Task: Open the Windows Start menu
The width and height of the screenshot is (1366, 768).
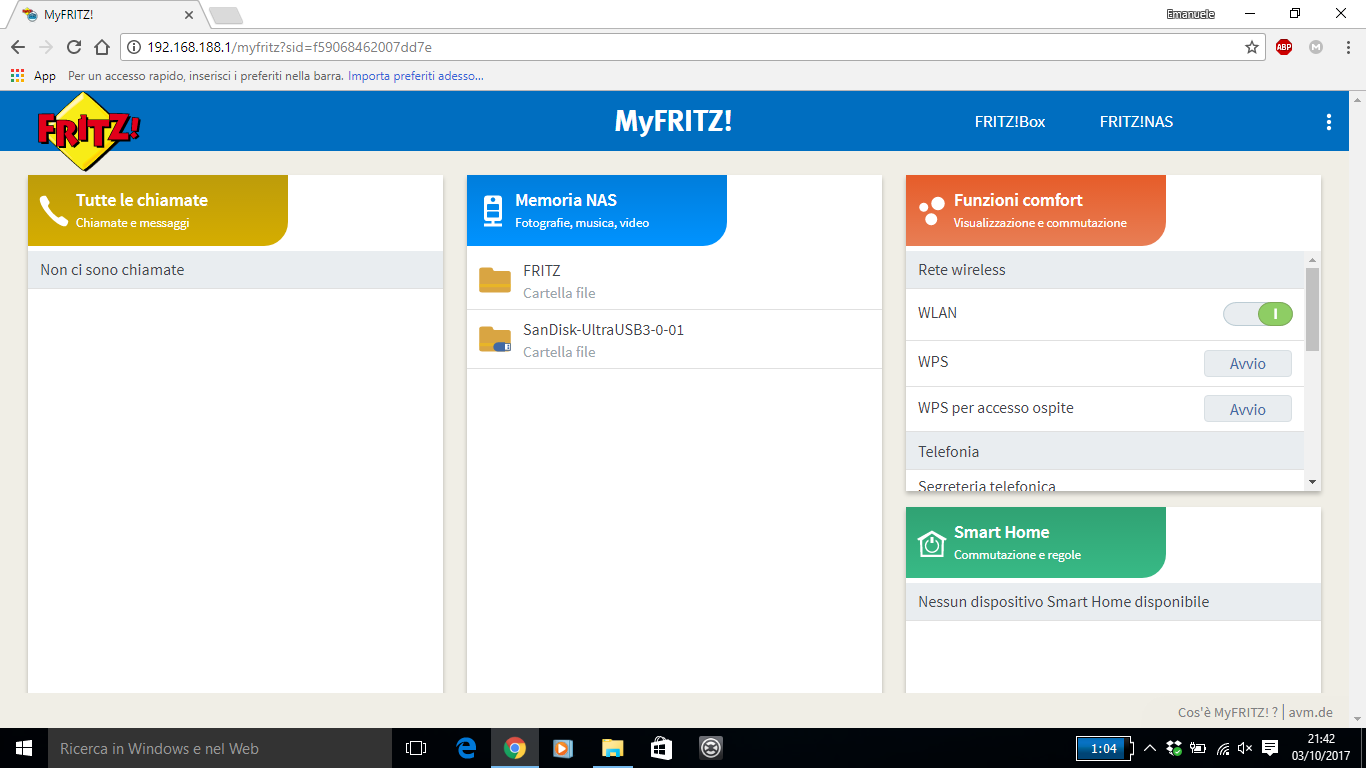Action: (x=24, y=748)
